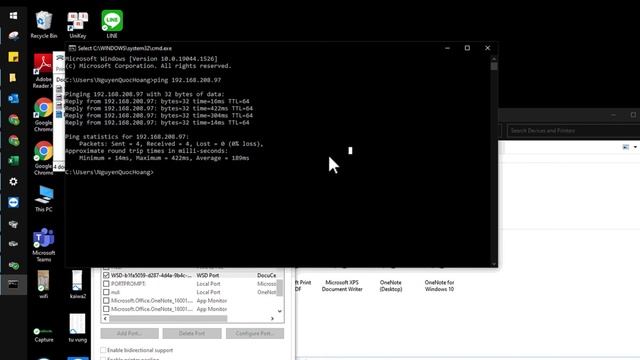Click the Delete Port button
Viewport: 640px width, 360px height.
(x=192, y=333)
